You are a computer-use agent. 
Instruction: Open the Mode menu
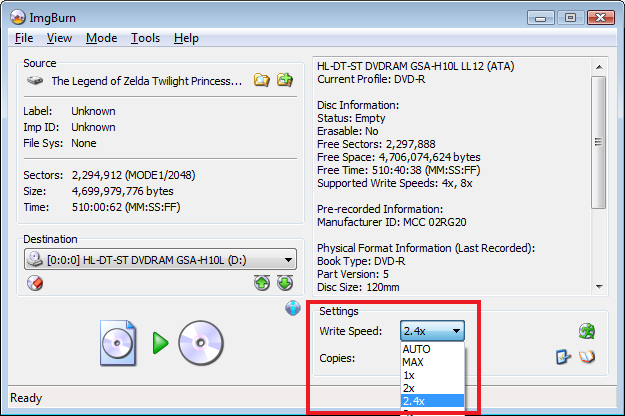point(101,38)
